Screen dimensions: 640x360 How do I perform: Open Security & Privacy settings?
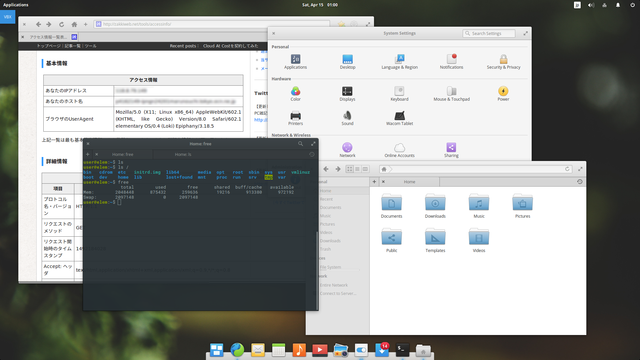[503, 62]
